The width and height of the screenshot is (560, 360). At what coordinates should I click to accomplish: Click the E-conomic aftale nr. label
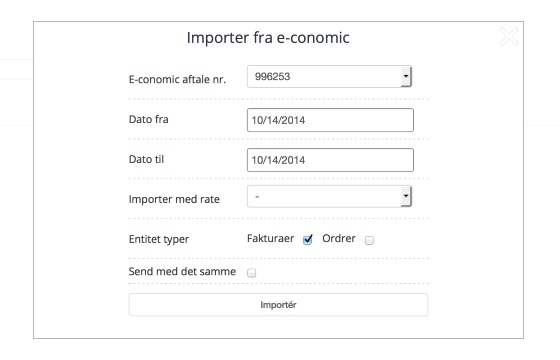point(177,79)
